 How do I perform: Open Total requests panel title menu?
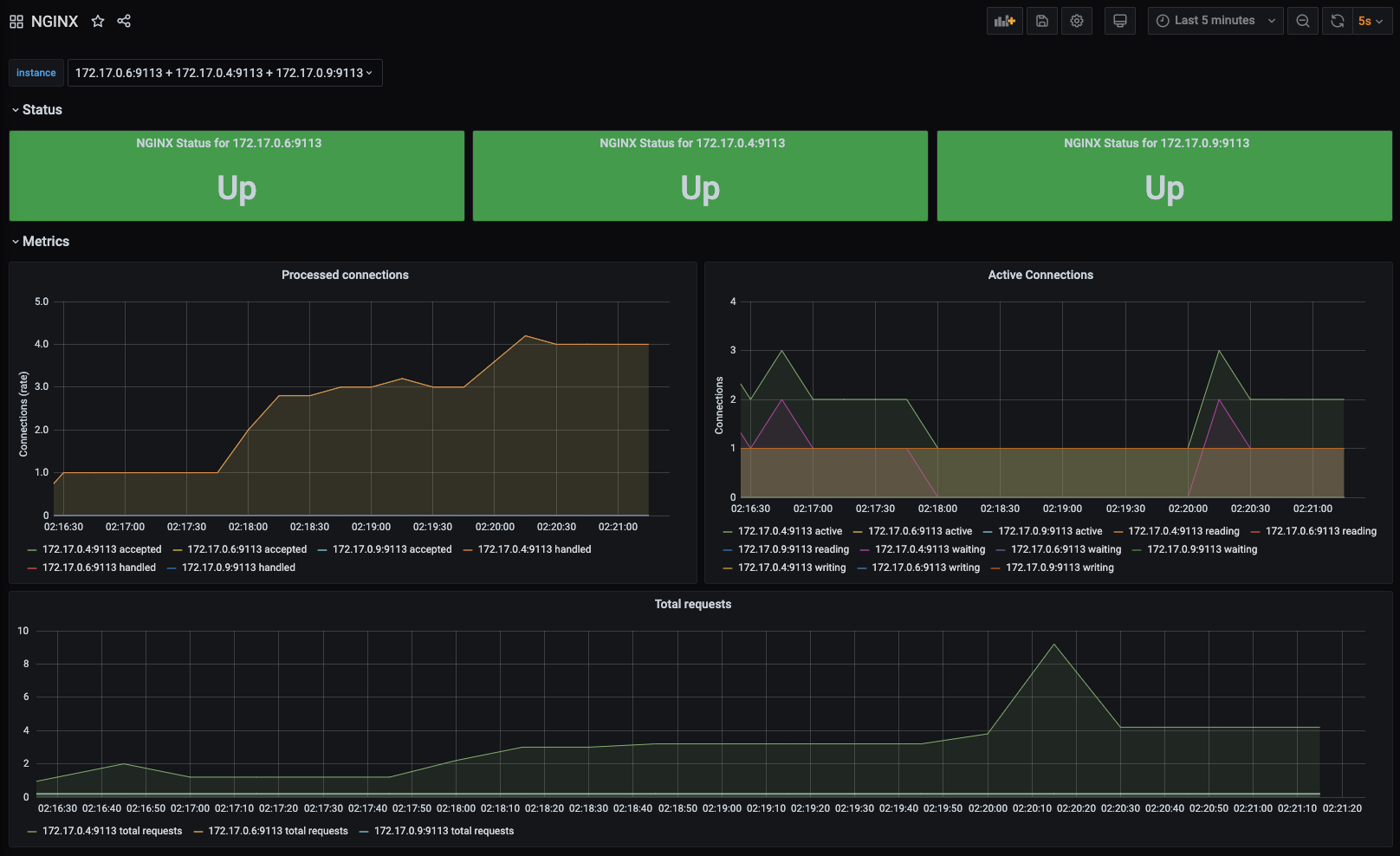click(x=693, y=604)
